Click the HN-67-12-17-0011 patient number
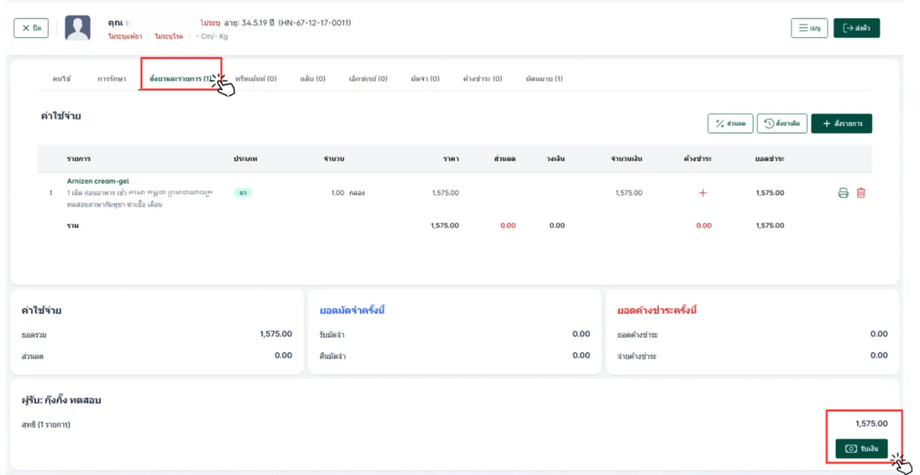Screen dimensions: 920x475 coord(314,23)
